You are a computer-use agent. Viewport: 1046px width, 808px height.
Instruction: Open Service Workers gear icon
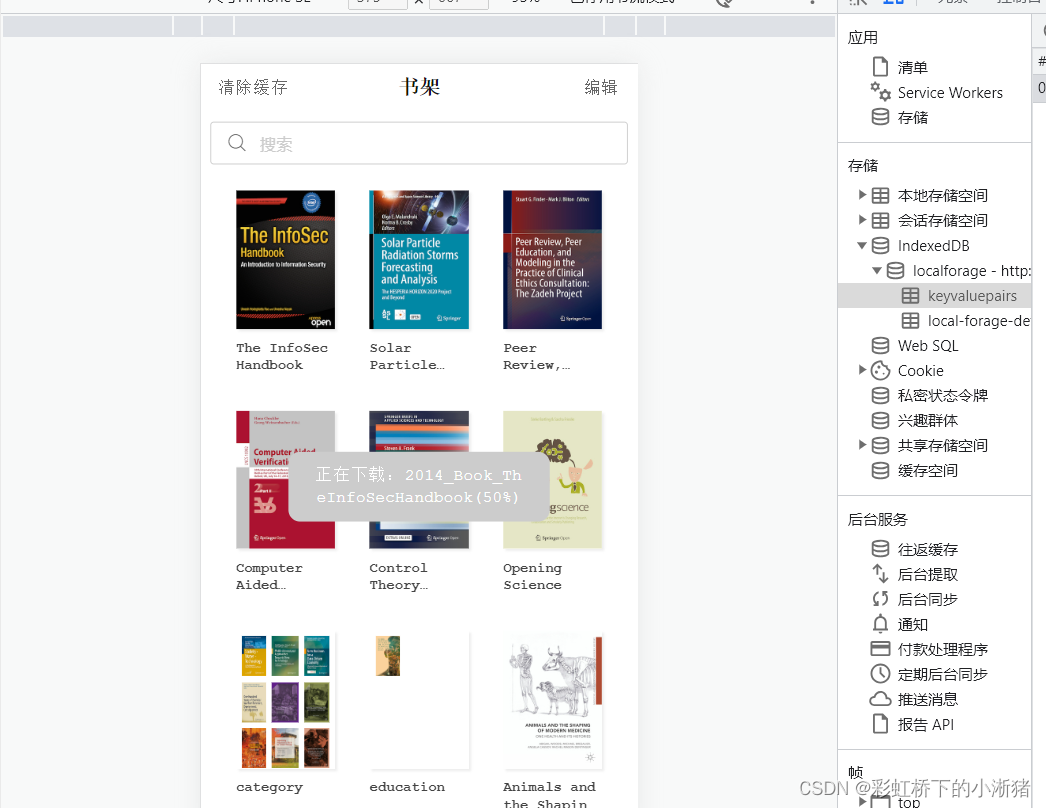(880, 91)
